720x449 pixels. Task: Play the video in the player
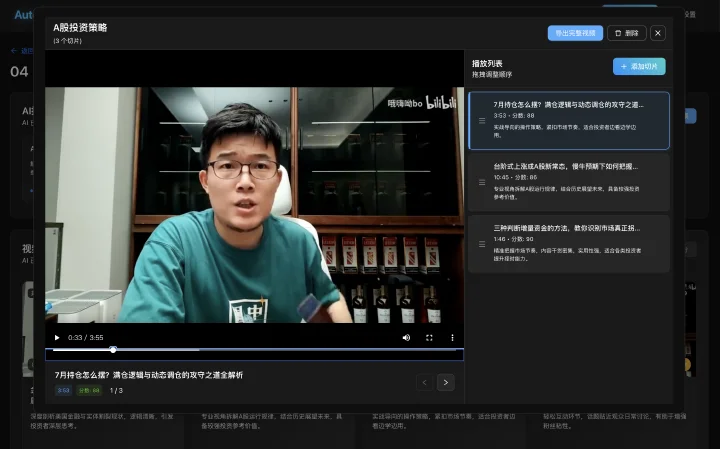click(57, 337)
